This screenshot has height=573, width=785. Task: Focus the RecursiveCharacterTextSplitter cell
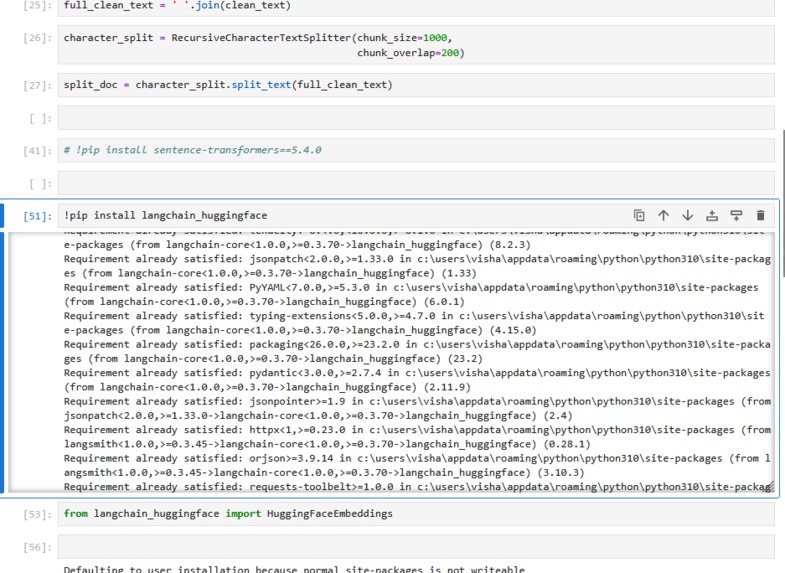(416, 45)
